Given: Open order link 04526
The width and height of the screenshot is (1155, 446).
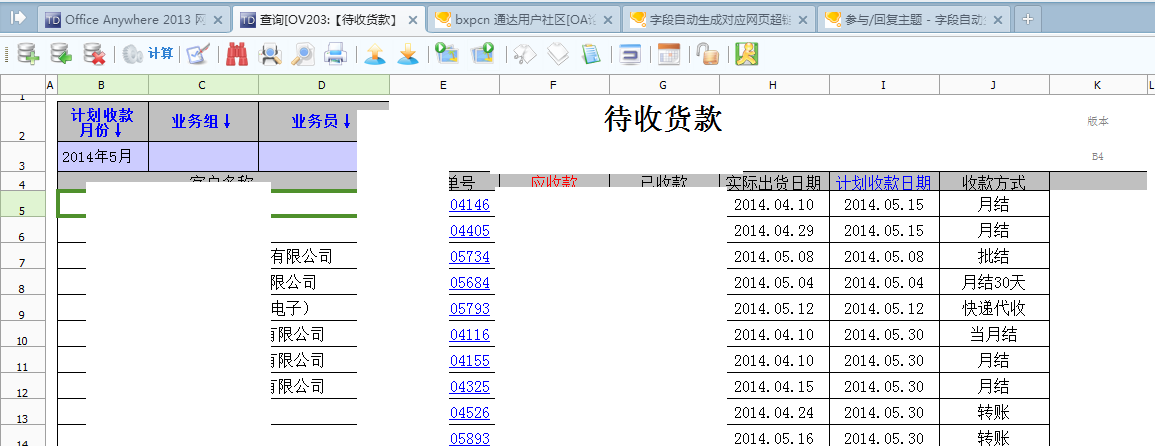Looking at the screenshot, I should click(470, 412).
